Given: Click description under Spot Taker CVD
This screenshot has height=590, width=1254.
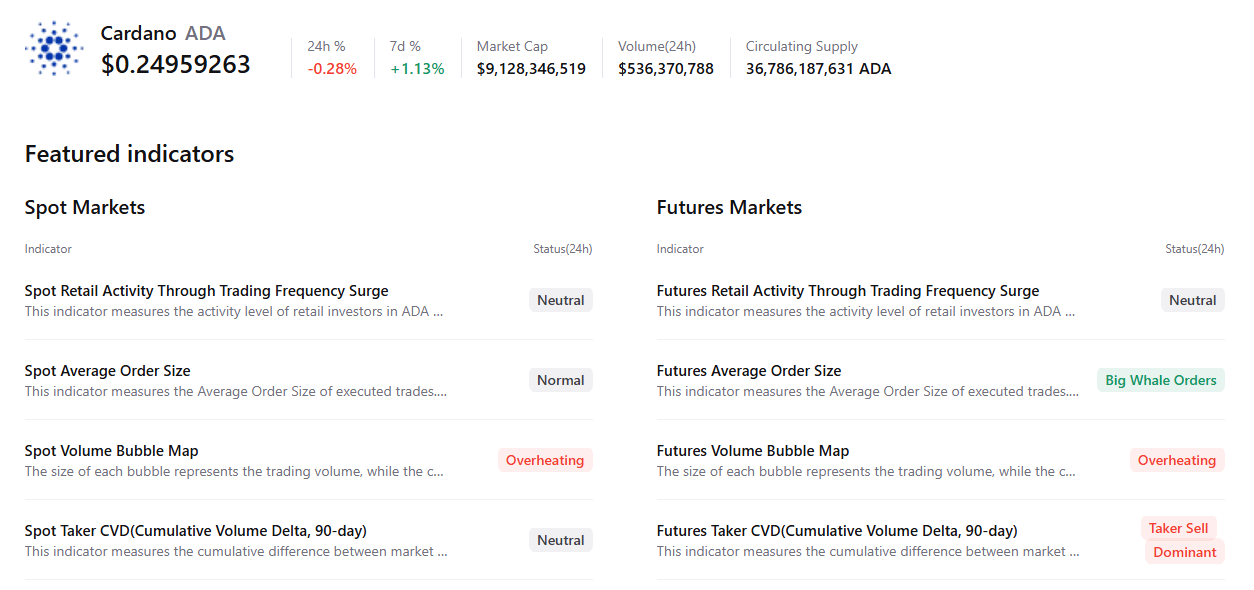Looking at the screenshot, I should click(x=236, y=551).
